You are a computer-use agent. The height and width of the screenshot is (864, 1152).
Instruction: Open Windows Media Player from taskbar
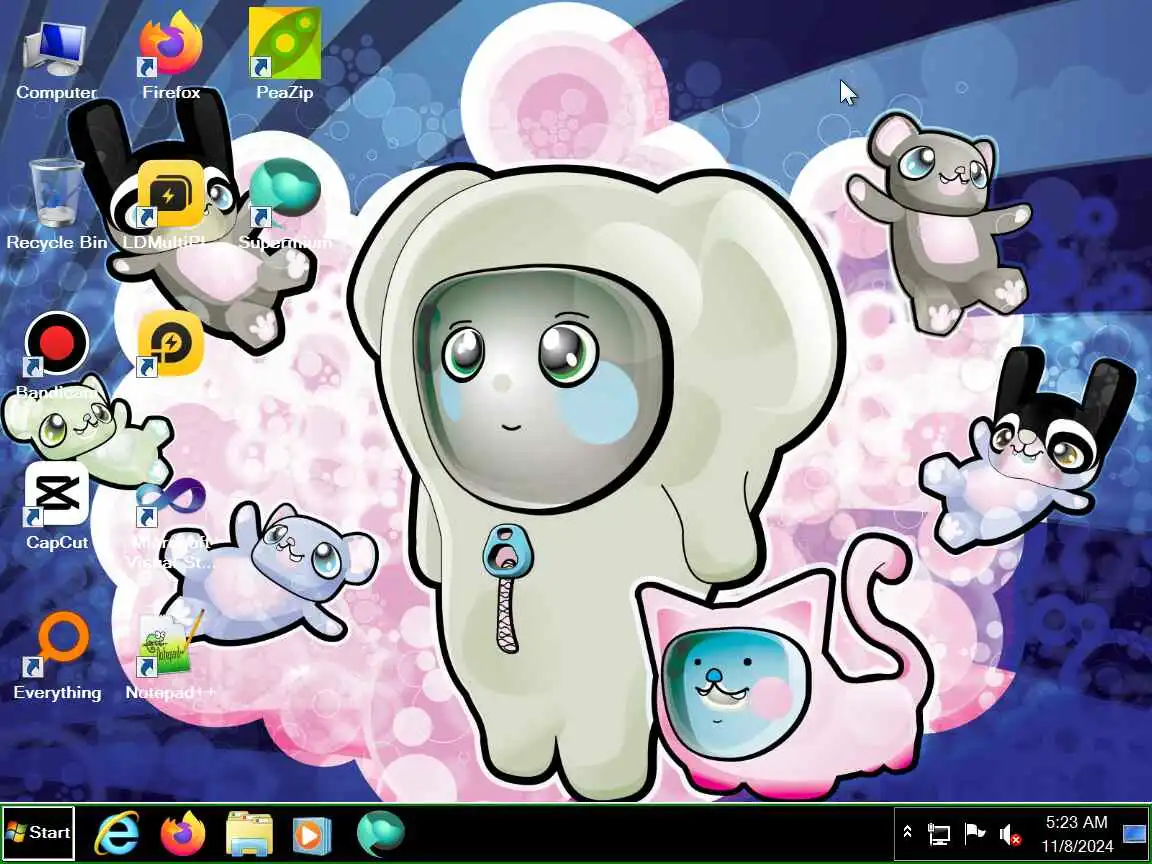(312, 835)
